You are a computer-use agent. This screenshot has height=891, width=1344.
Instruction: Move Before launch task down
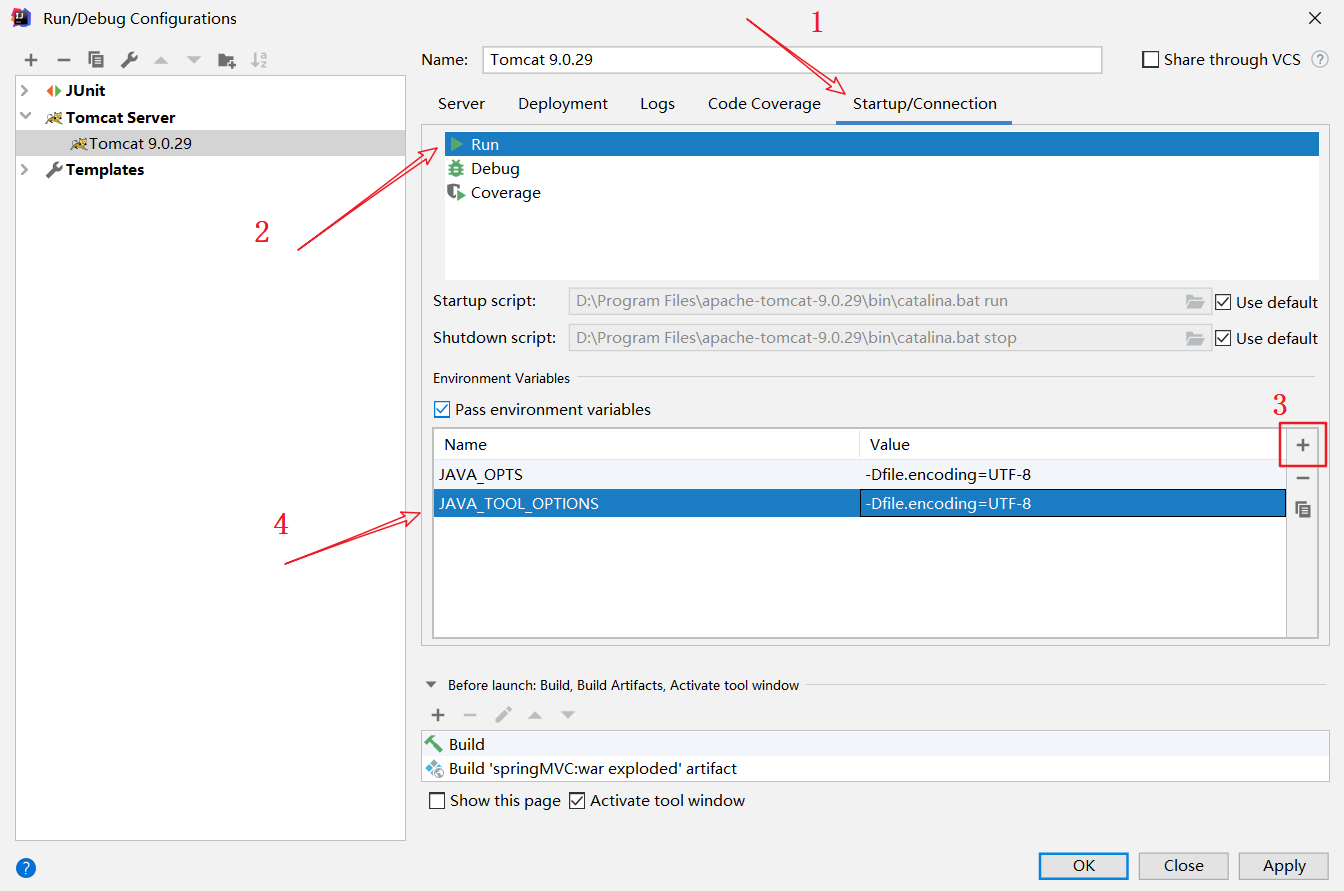pyautogui.click(x=568, y=715)
